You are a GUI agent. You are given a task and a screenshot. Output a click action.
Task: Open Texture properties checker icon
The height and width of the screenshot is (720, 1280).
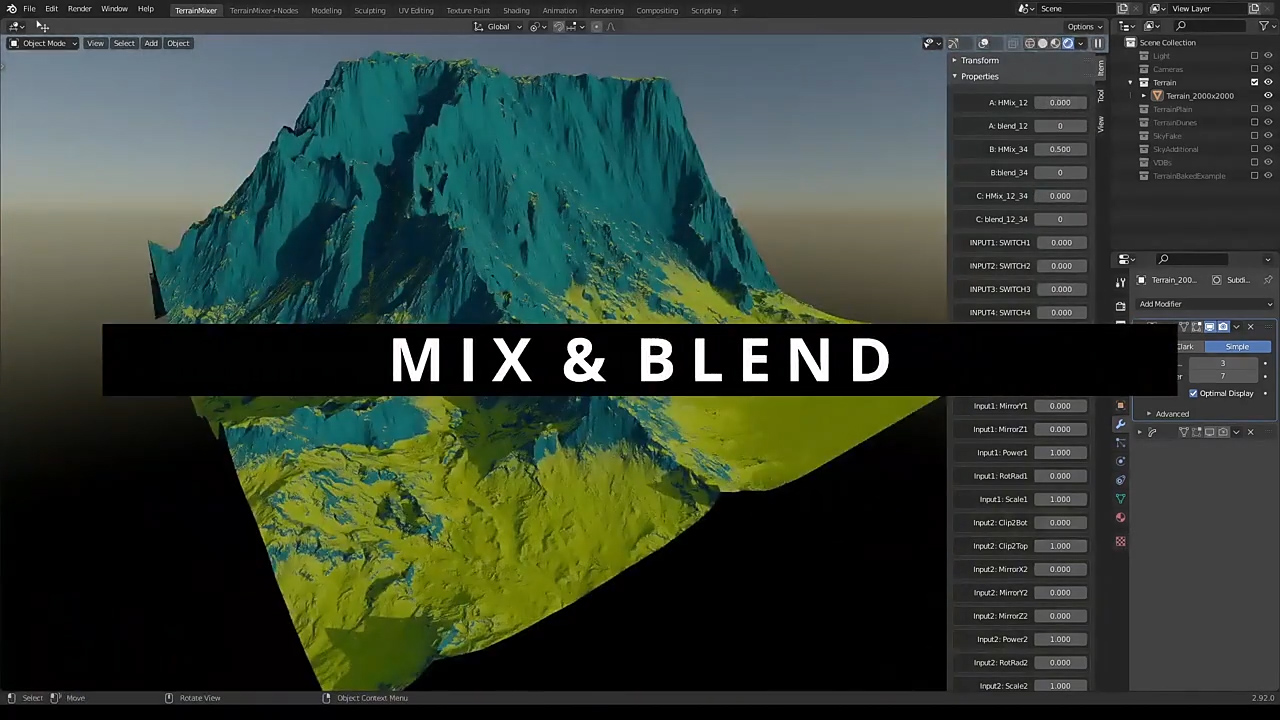pyautogui.click(x=1120, y=541)
